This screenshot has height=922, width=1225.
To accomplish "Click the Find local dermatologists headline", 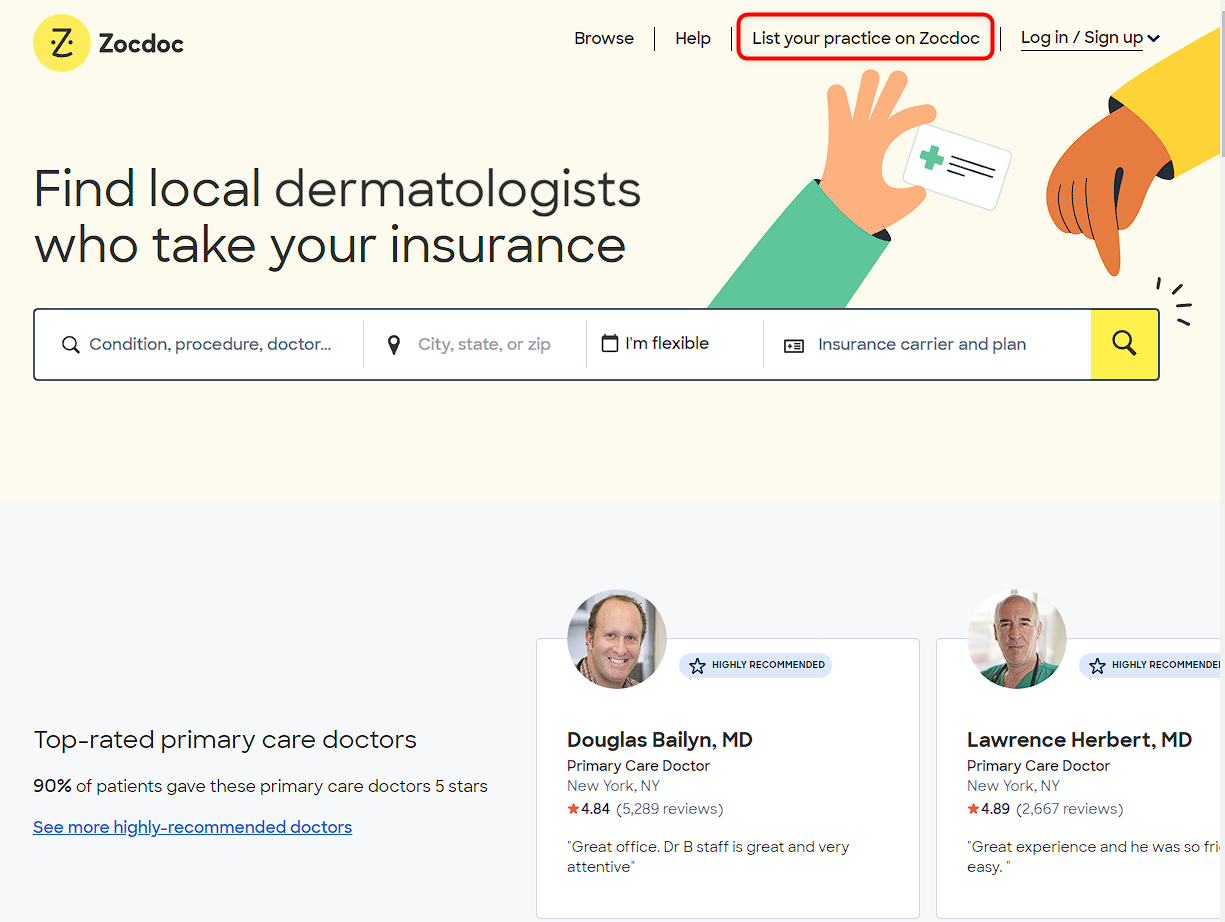I will click(337, 217).
